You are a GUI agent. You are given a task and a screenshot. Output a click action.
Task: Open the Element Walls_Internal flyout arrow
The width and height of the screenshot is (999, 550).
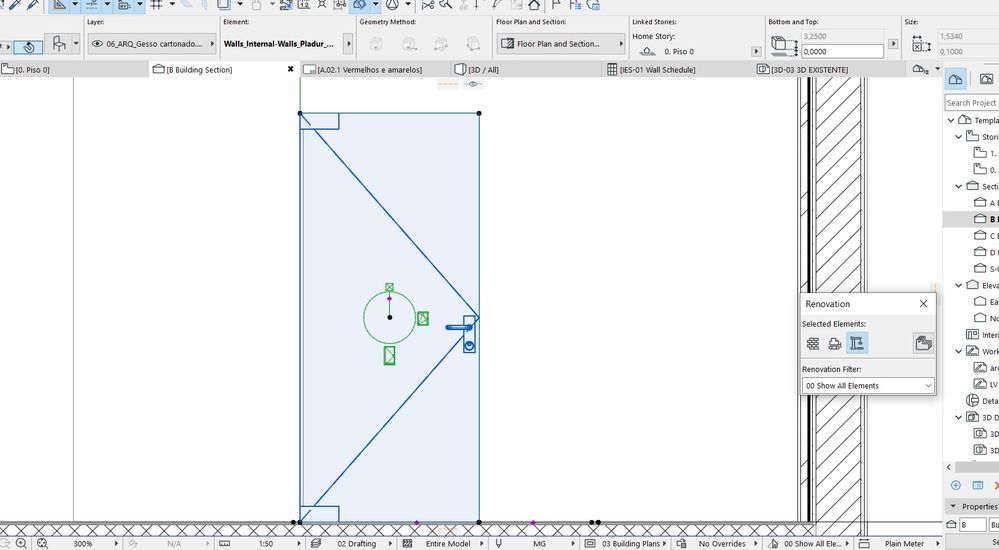[348, 44]
